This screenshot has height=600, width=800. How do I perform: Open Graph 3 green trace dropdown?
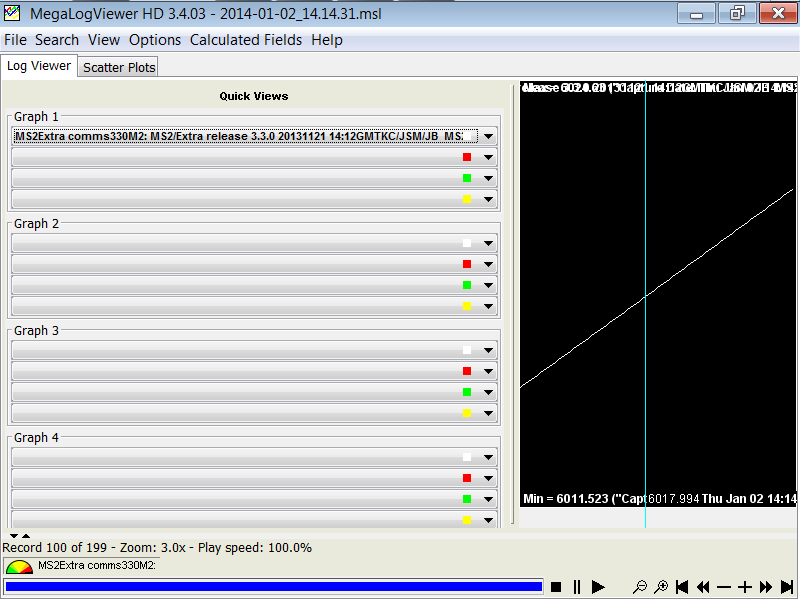click(489, 392)
